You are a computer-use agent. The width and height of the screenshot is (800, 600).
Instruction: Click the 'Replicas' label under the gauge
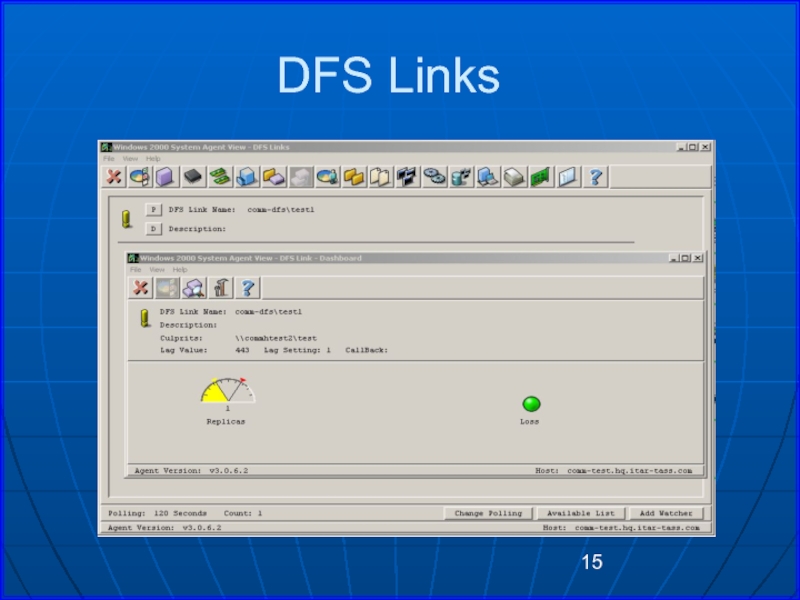tap(226, 421)
